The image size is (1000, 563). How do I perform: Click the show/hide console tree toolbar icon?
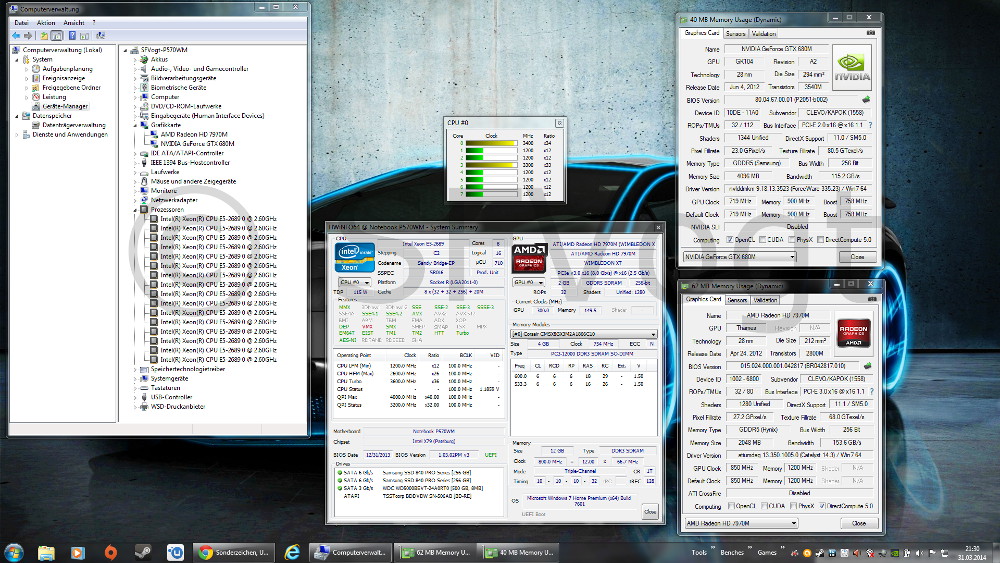point(57,36)
